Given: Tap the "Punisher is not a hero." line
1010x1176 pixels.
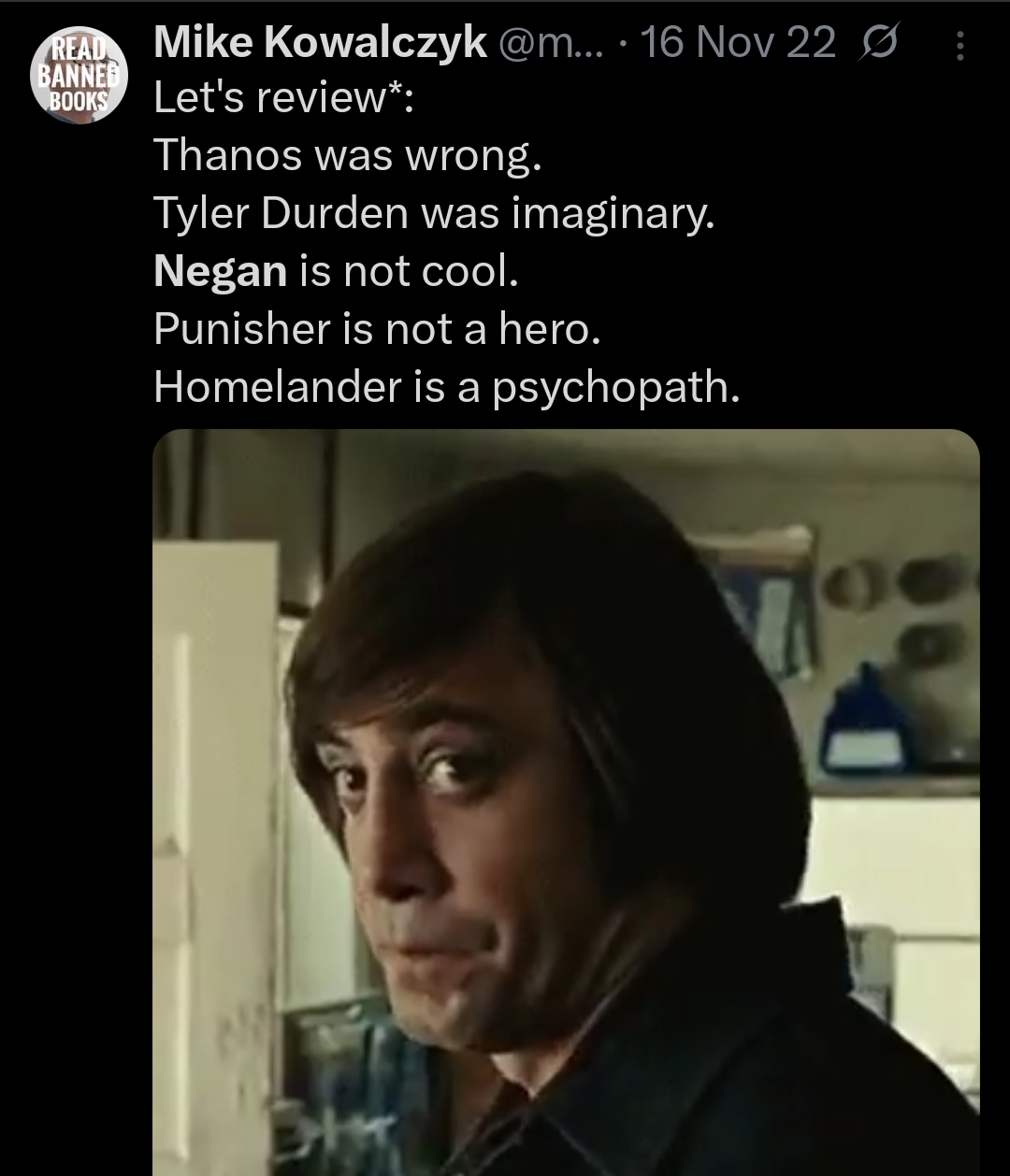Looking at the screenshot, I should [x=376, y=328].
